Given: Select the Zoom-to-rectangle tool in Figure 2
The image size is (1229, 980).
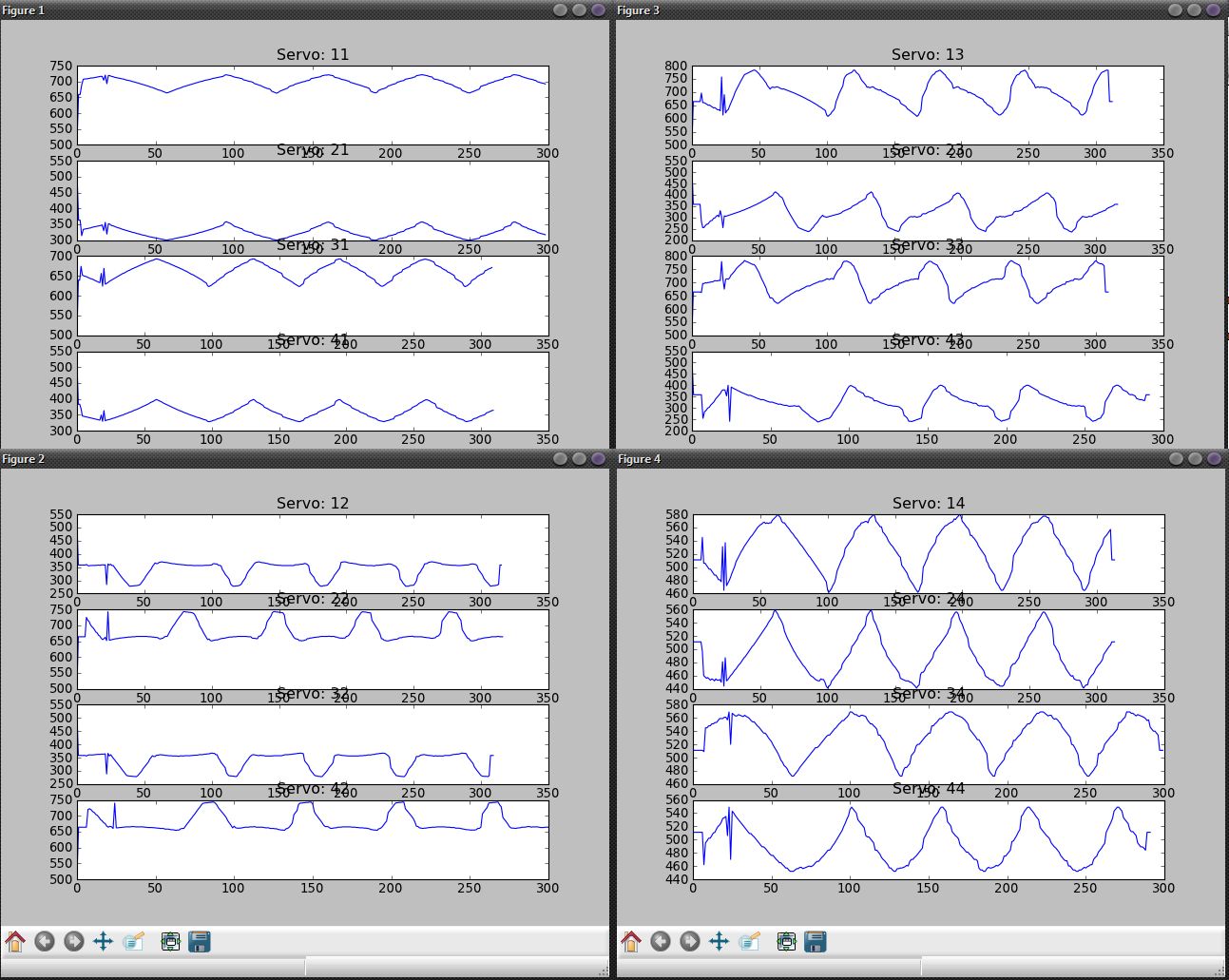Looking at the screenshot, I should click(x=133, y=941).
